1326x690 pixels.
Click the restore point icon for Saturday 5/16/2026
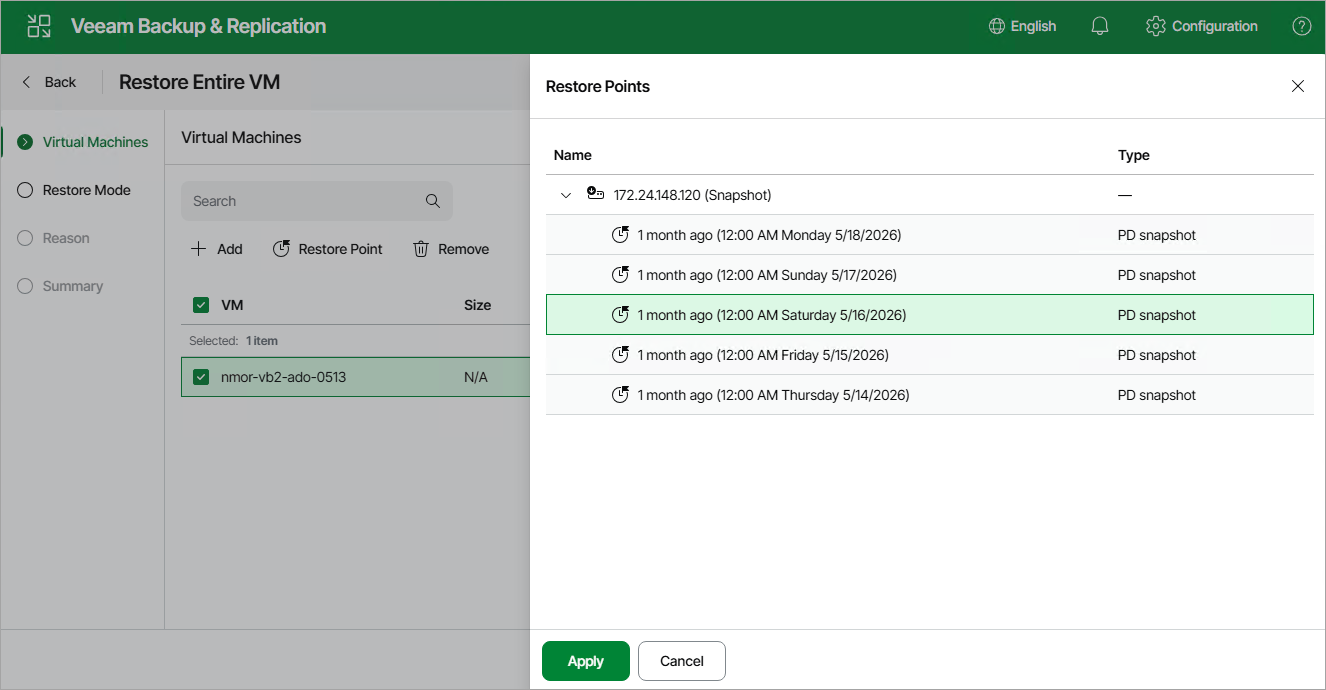pyautogui.click(x=620, y=315)
